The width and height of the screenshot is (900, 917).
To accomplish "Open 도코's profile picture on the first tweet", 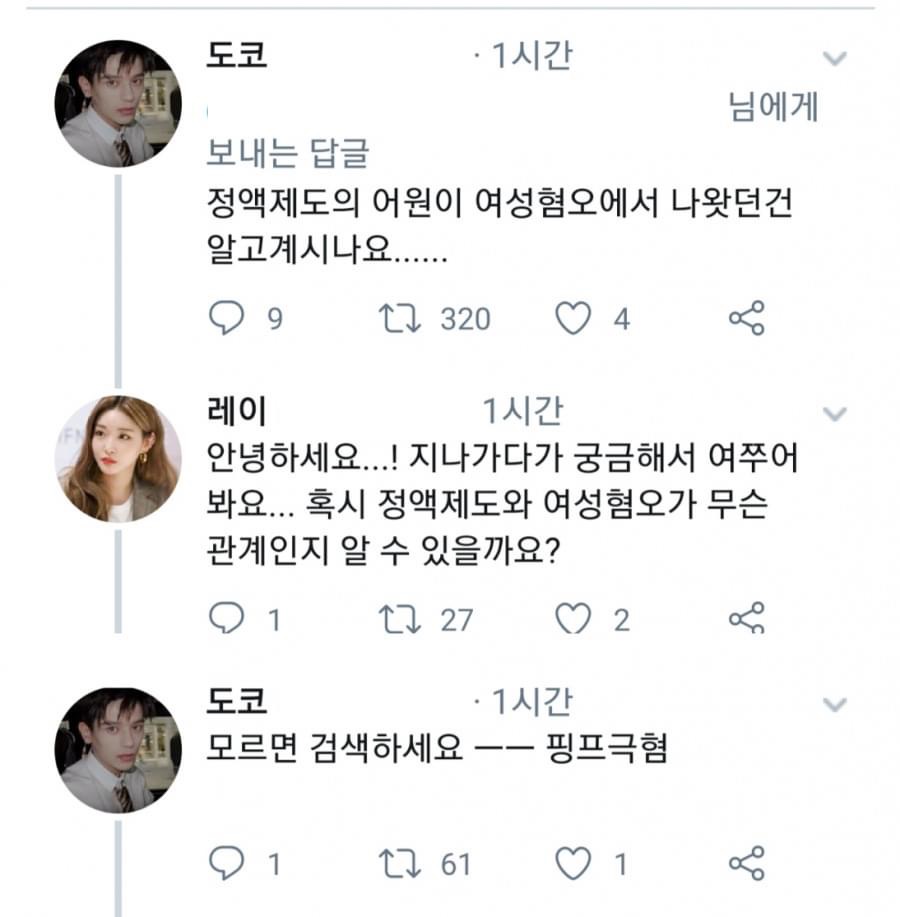I will 117,104.
